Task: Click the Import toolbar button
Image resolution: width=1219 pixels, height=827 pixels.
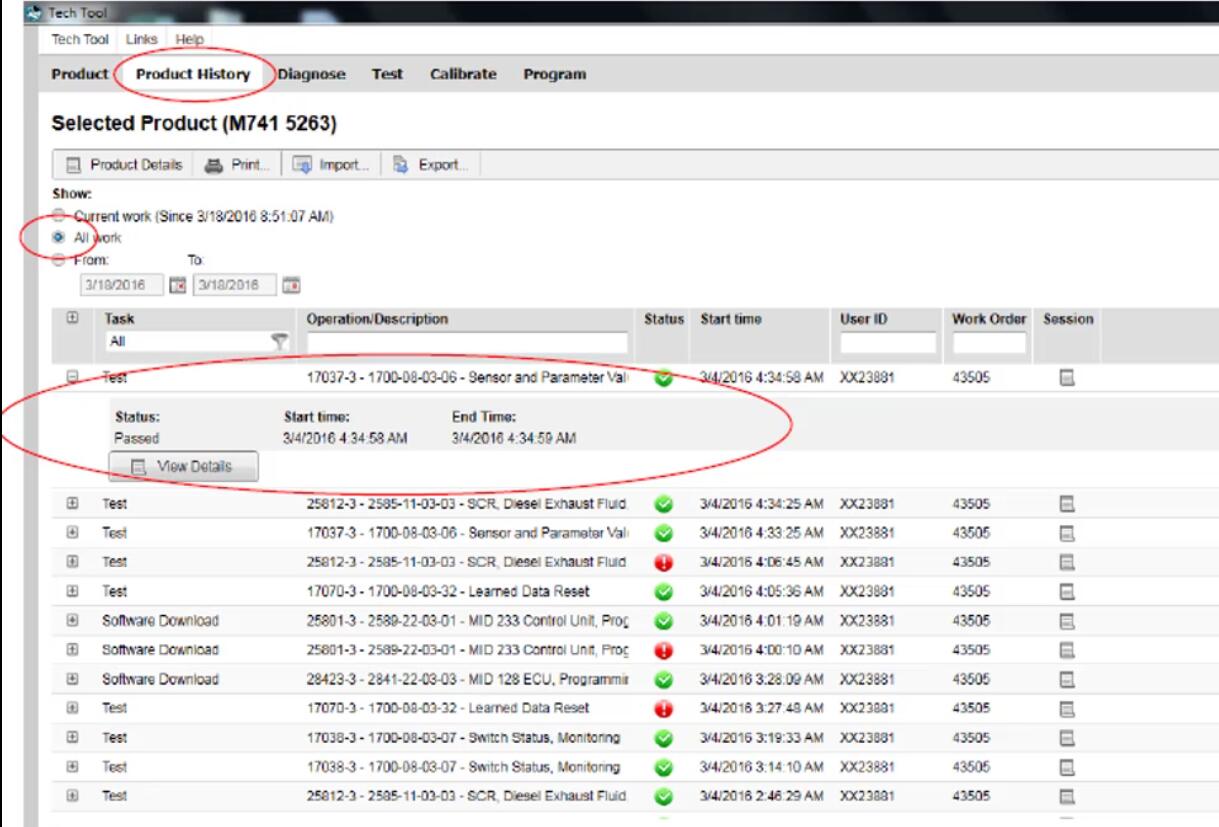Action: (x=330, y=165)
